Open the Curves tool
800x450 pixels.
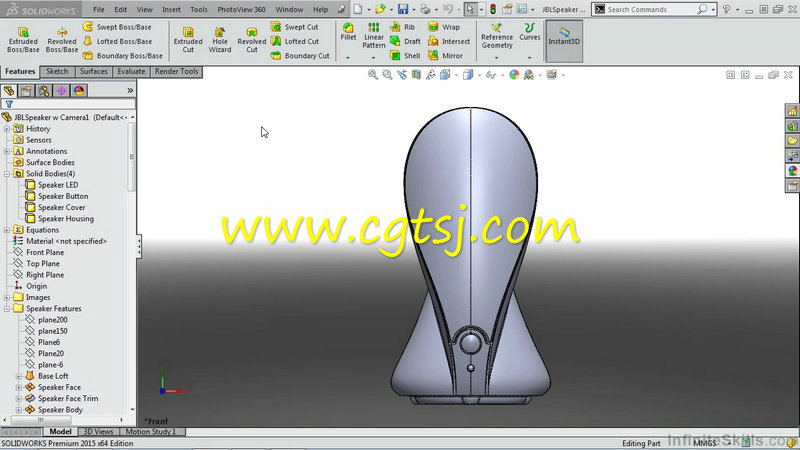(x=529, y=32)
